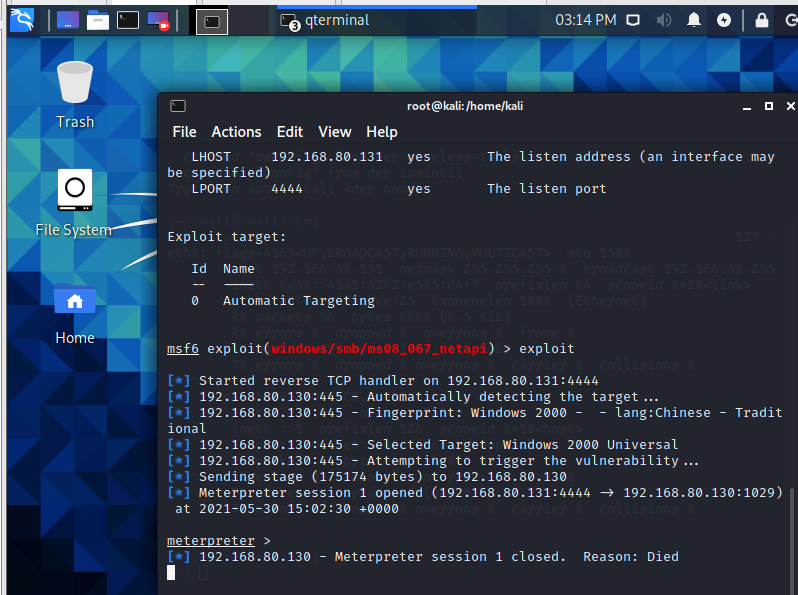The height and width of the screenshot is (595, 798).
Task: Click the 'Selected Target: Windows 2000 Universal' line
Action: click(422, 444)
